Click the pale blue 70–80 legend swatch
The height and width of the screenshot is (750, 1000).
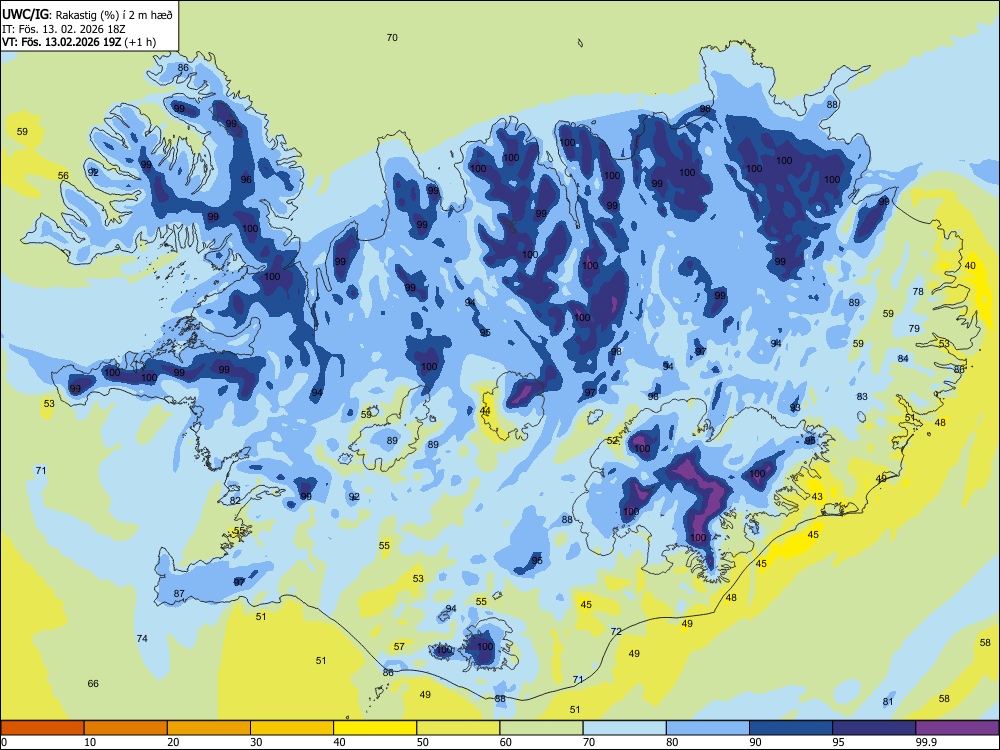point(624,728)
